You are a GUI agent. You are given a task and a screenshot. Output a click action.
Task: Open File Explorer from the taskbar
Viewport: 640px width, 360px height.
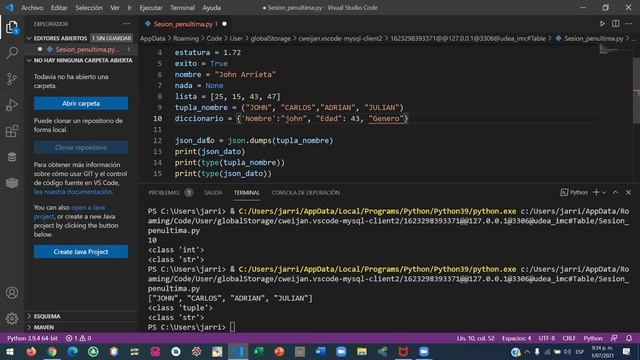[x=362, y=351]
